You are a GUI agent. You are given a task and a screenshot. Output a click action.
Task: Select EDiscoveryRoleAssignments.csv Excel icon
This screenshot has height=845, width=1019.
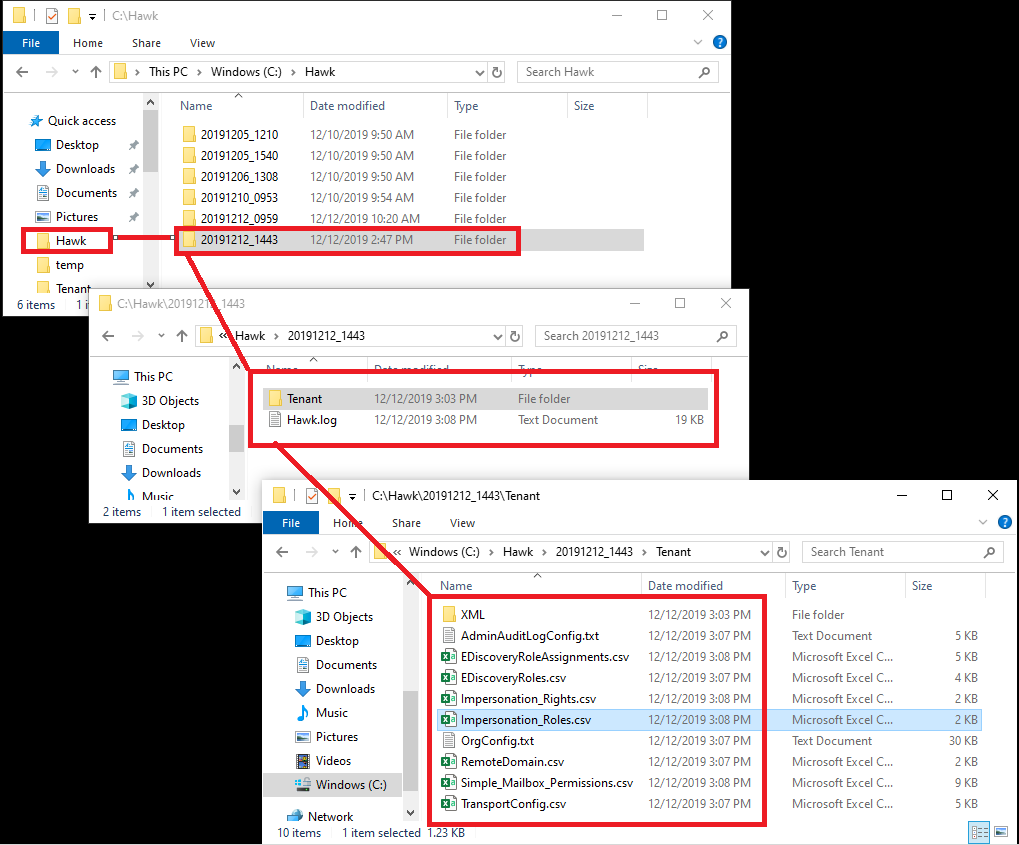coord(448,656)
